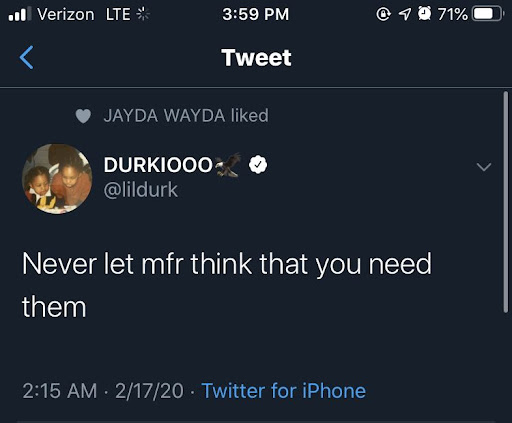Open JAYDA WAYDA liked label
The image size is (512, 423).
point(186,115)
